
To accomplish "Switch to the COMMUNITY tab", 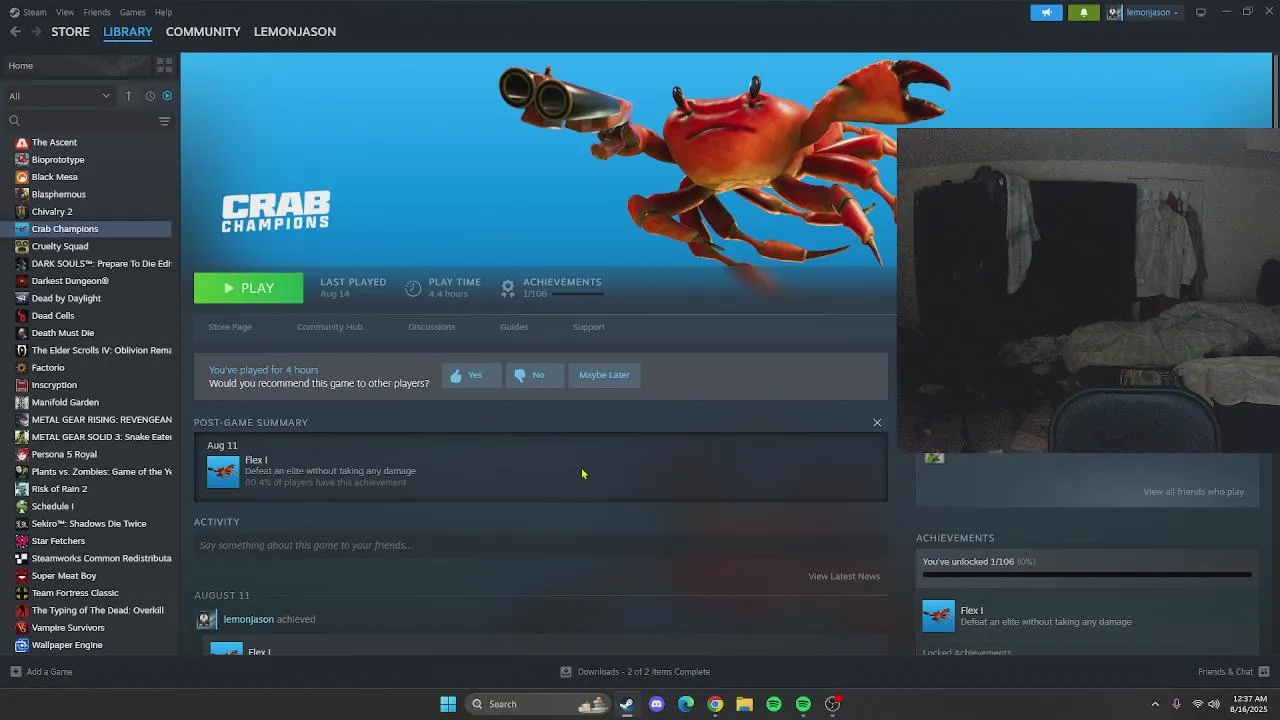I will pyautogui.click(x=203, y=31).
